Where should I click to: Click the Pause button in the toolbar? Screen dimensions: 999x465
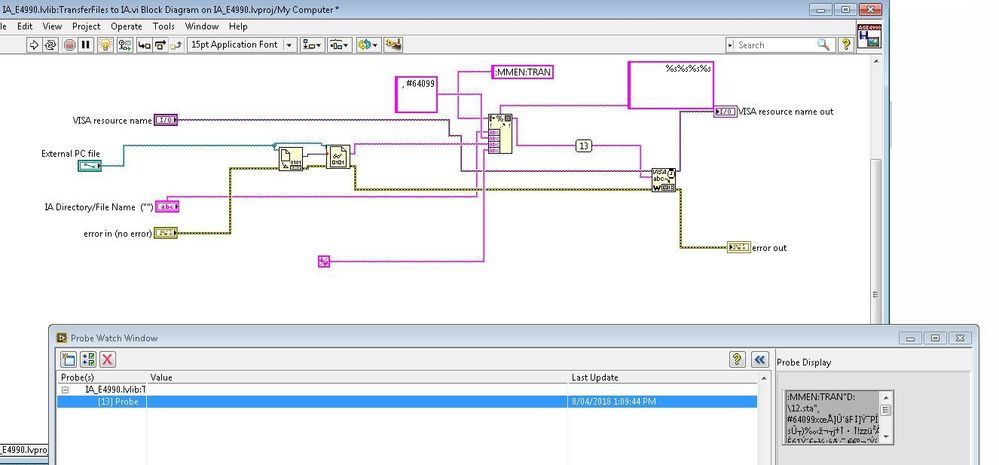85,45
